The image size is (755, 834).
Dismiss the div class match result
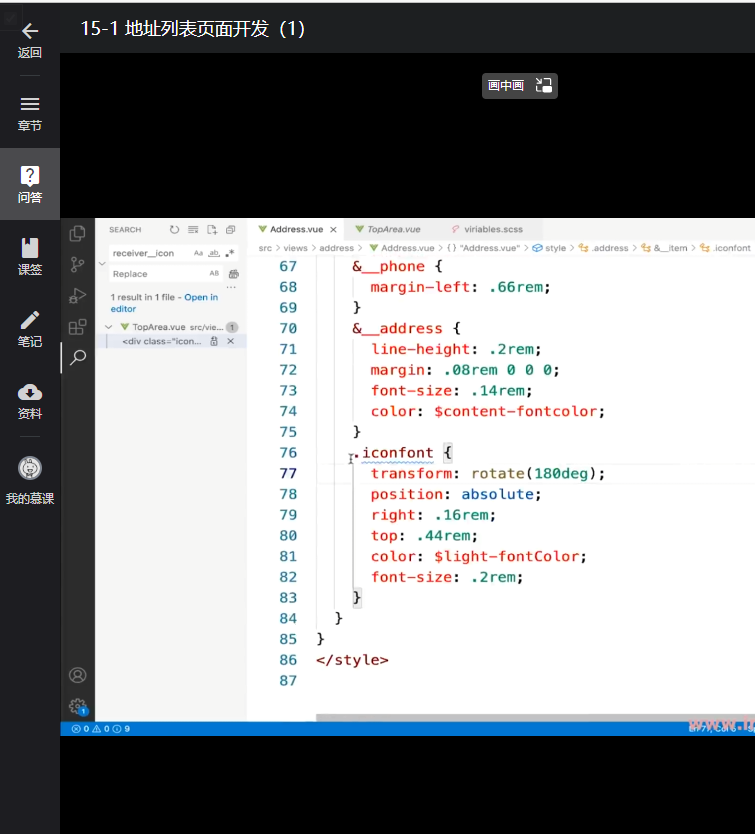pos(230,341)
